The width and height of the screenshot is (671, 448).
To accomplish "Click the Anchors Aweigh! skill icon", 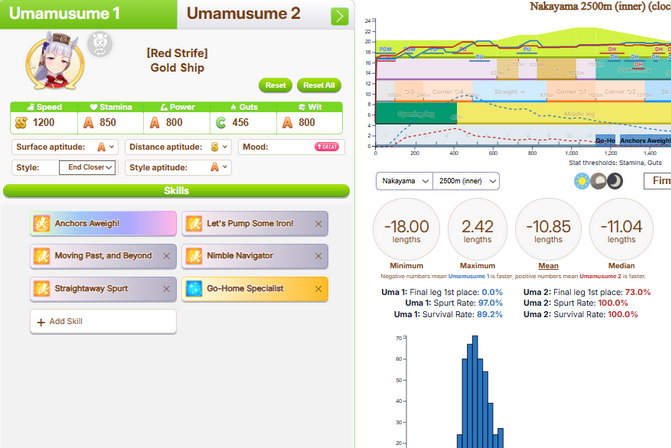I will [41, 223].
